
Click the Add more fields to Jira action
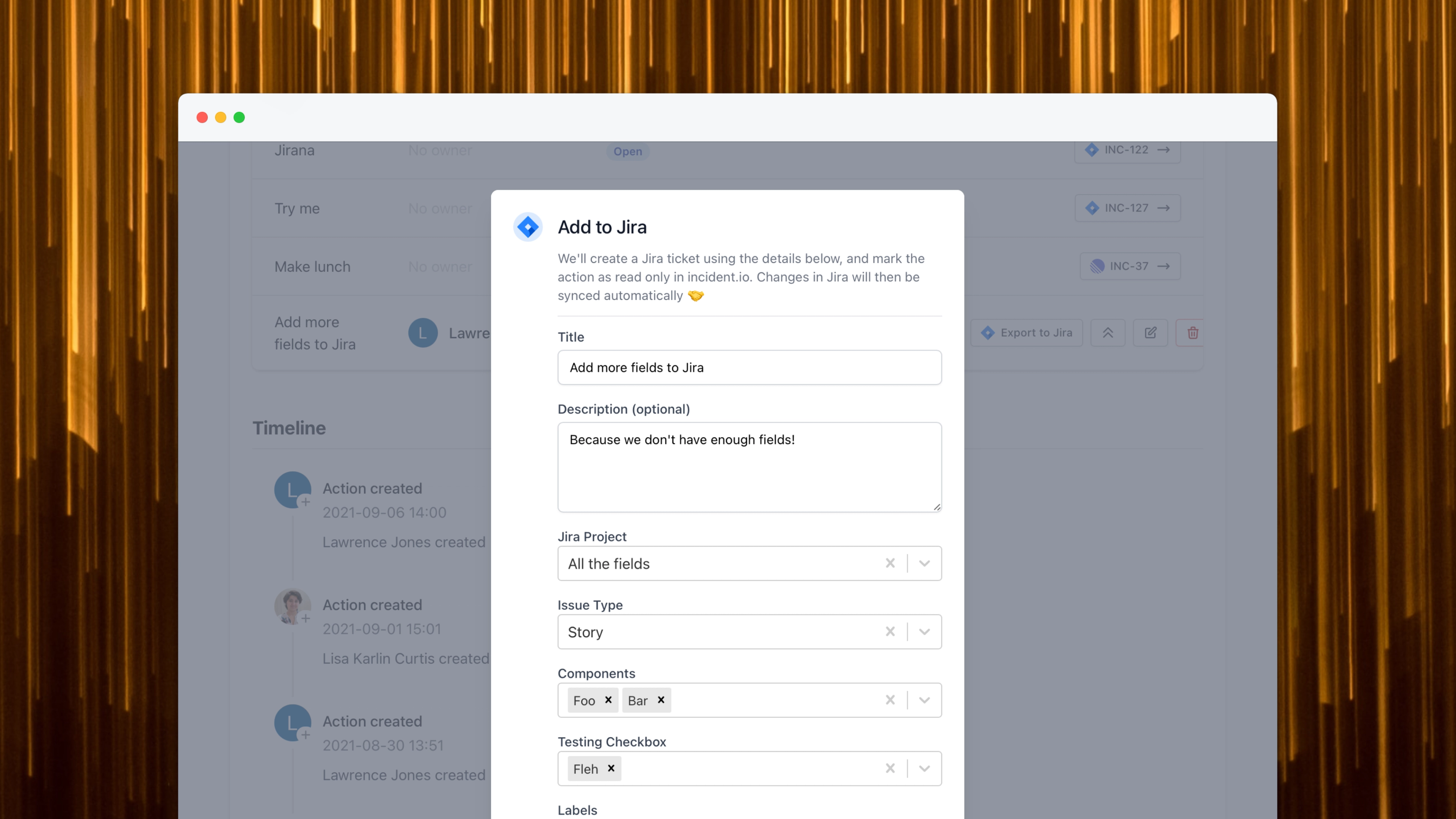click(315, 334)
